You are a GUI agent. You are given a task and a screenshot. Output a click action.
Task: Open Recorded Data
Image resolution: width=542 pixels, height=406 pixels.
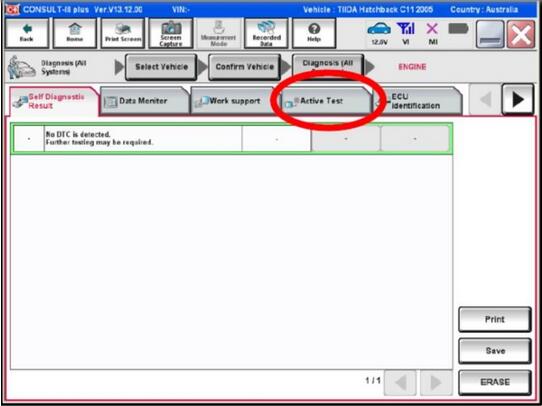point(266,33)
